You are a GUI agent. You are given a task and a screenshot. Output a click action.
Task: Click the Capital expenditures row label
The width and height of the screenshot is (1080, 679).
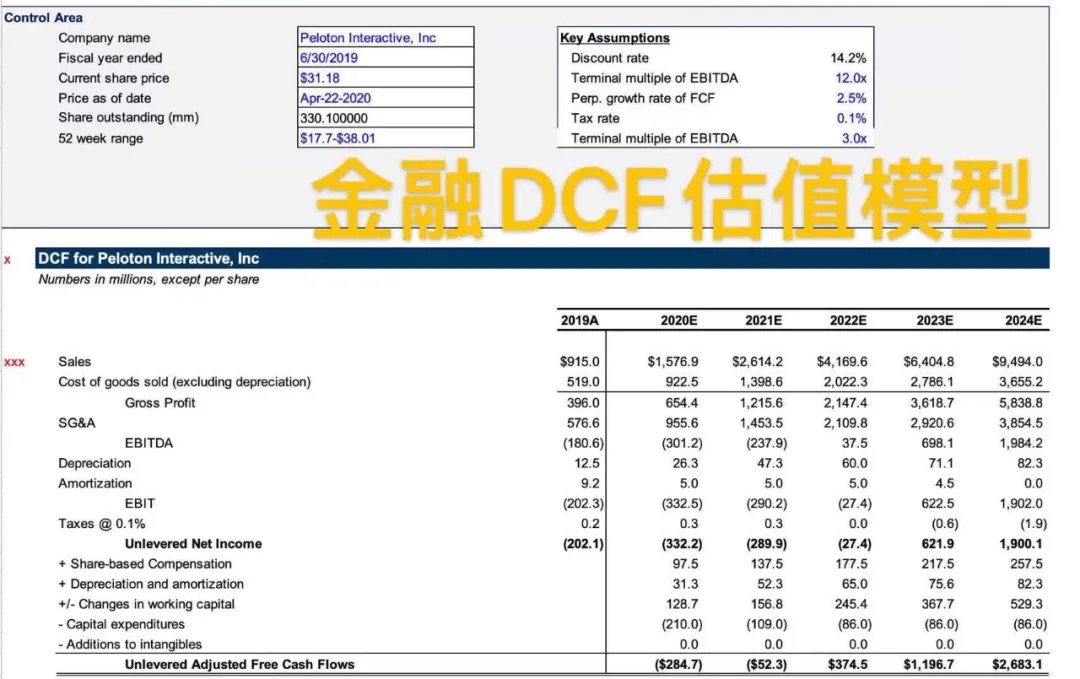[x=121, y=624]
